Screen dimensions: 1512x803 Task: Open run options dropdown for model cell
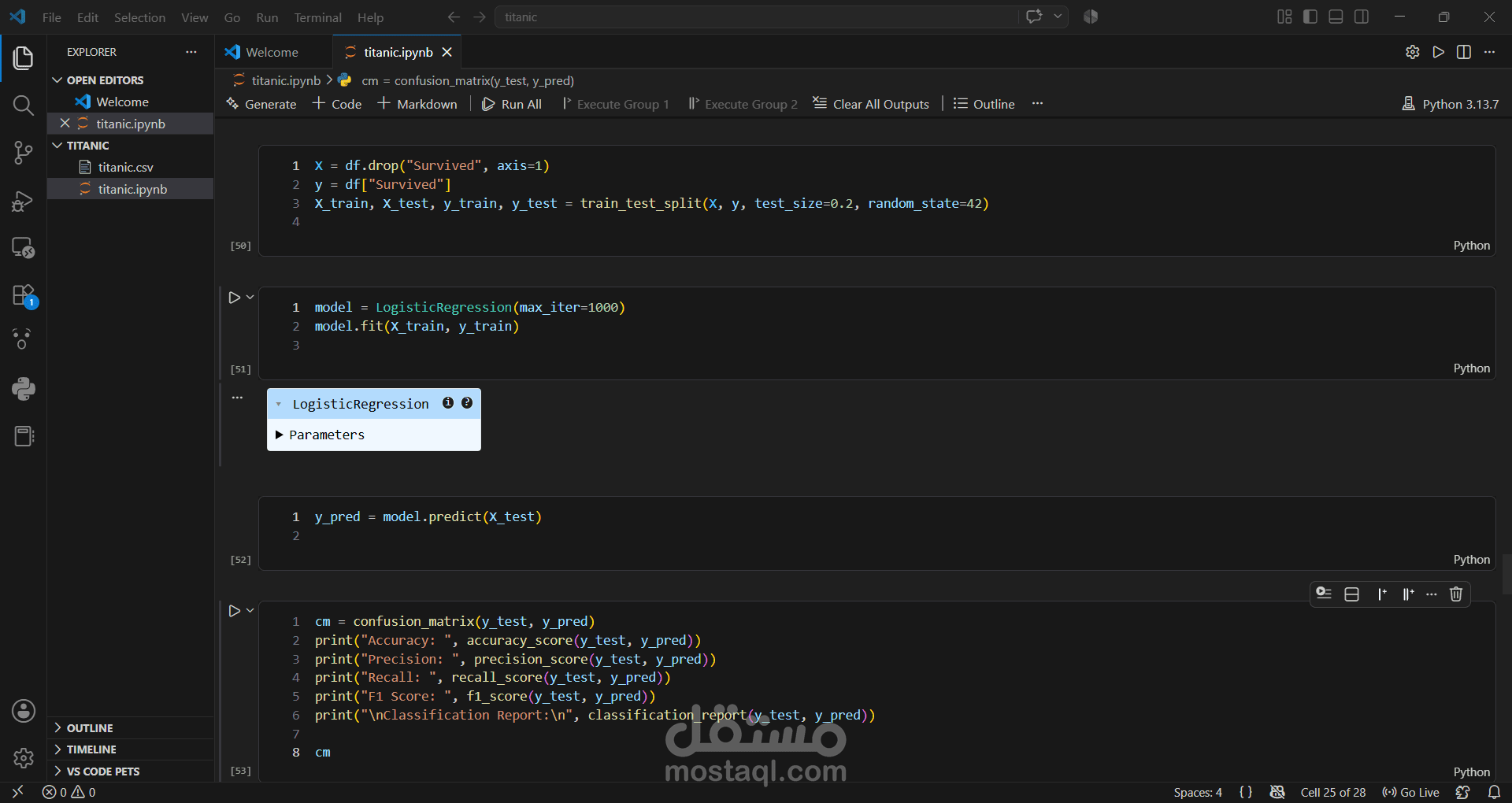[x=250, y=298]
